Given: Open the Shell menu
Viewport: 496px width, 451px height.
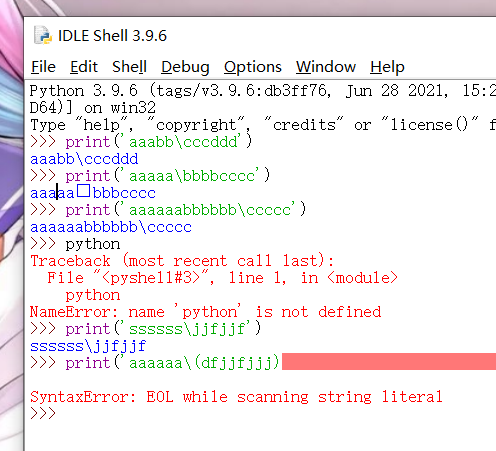Looking at the screenshot, I should coord(129,67).
